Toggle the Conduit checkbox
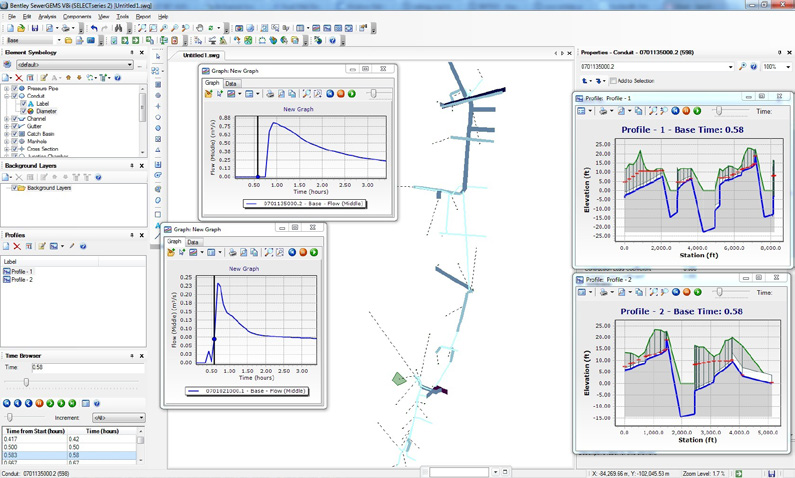The width and height of the screenshot is (795, 478). pyautogui.click(x=14, y=96)
